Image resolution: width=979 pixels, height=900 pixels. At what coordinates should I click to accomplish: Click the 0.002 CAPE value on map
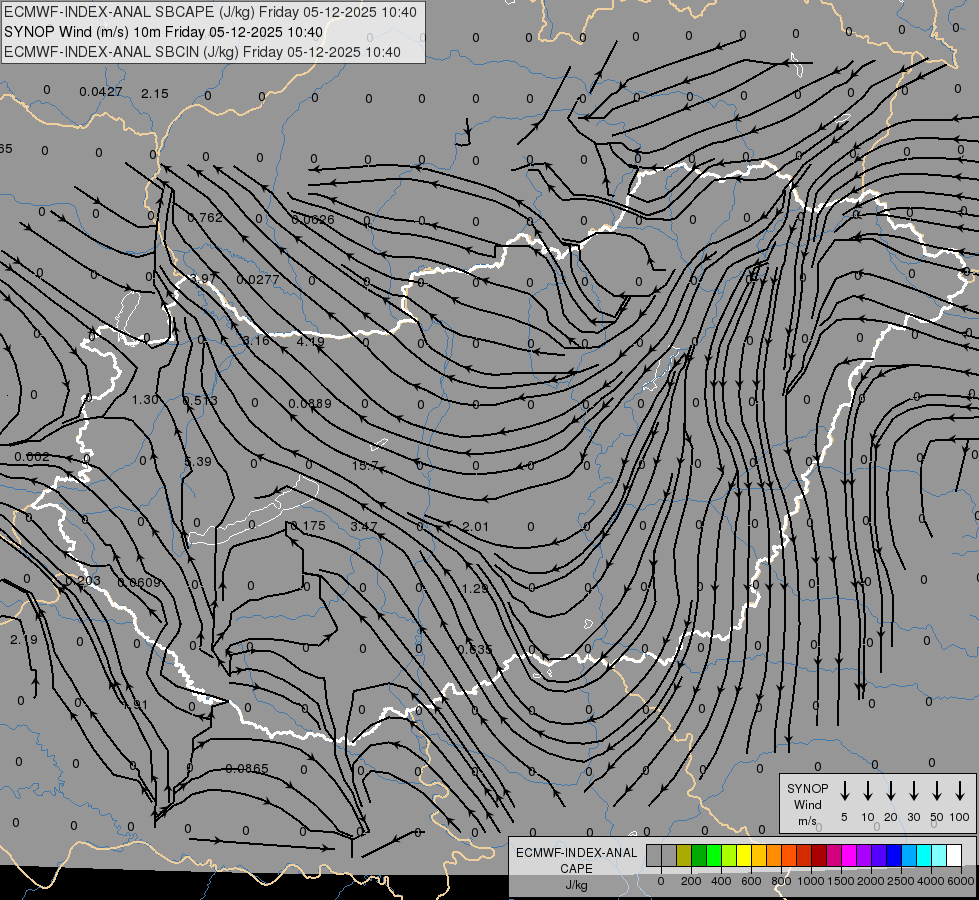pos(32,457)
